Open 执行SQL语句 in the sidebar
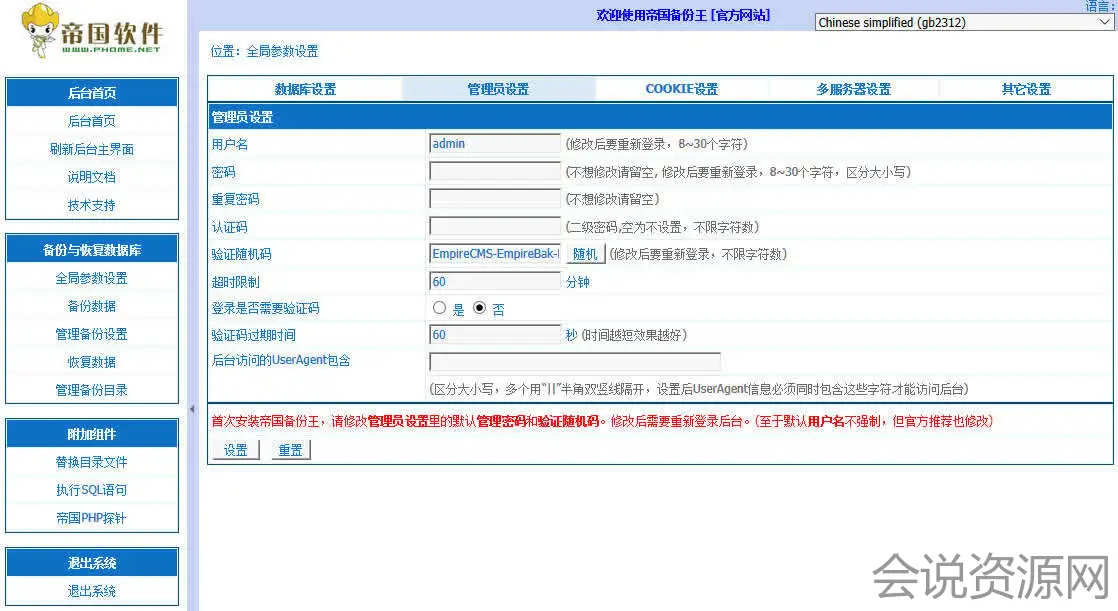The image size is (1118, 611). pos(91,490)
